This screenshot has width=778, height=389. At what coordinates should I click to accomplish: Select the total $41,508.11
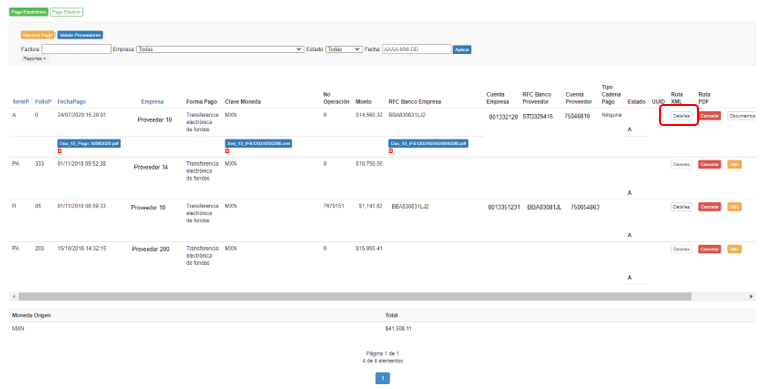point(399,328)
